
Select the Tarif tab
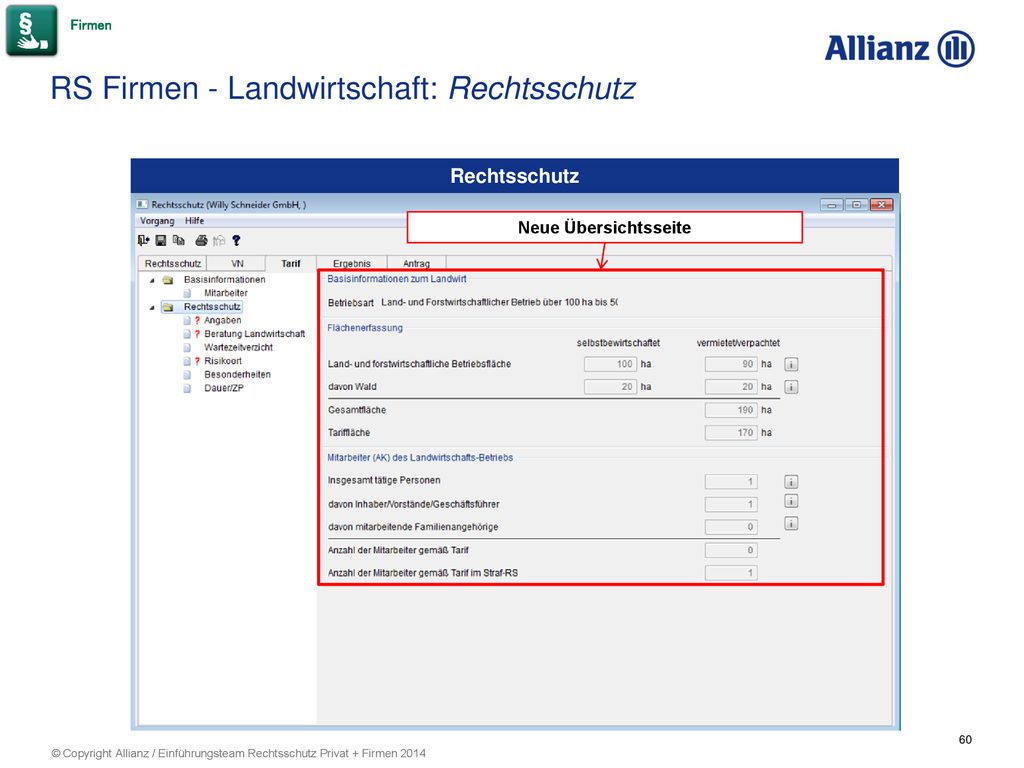pyautogui.click(x=291, y=263)
